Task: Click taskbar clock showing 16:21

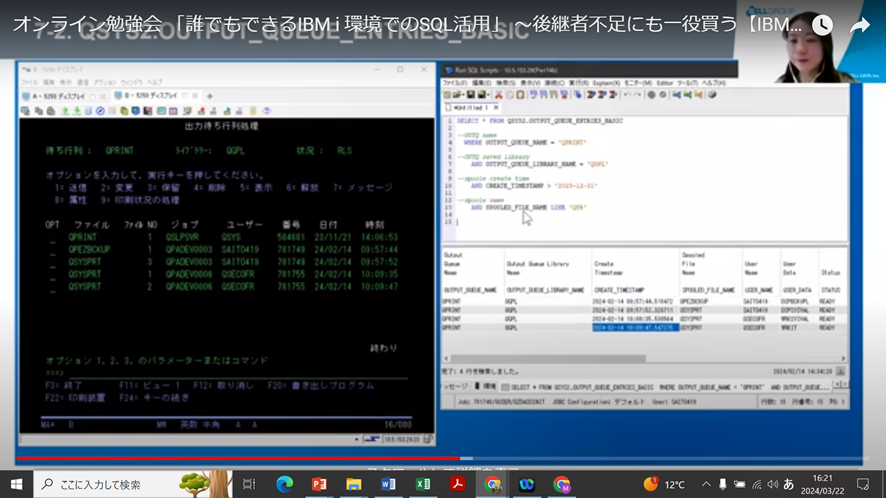Action: click(823, 484)
